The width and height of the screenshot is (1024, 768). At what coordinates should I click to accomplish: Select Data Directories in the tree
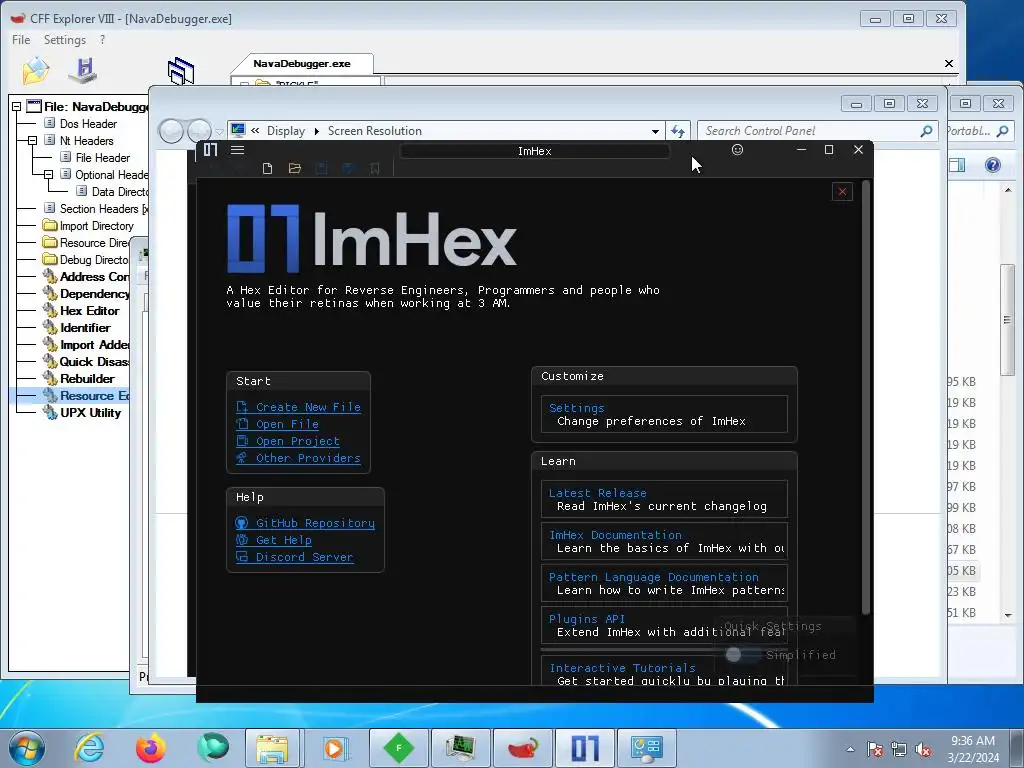(120, 191)
